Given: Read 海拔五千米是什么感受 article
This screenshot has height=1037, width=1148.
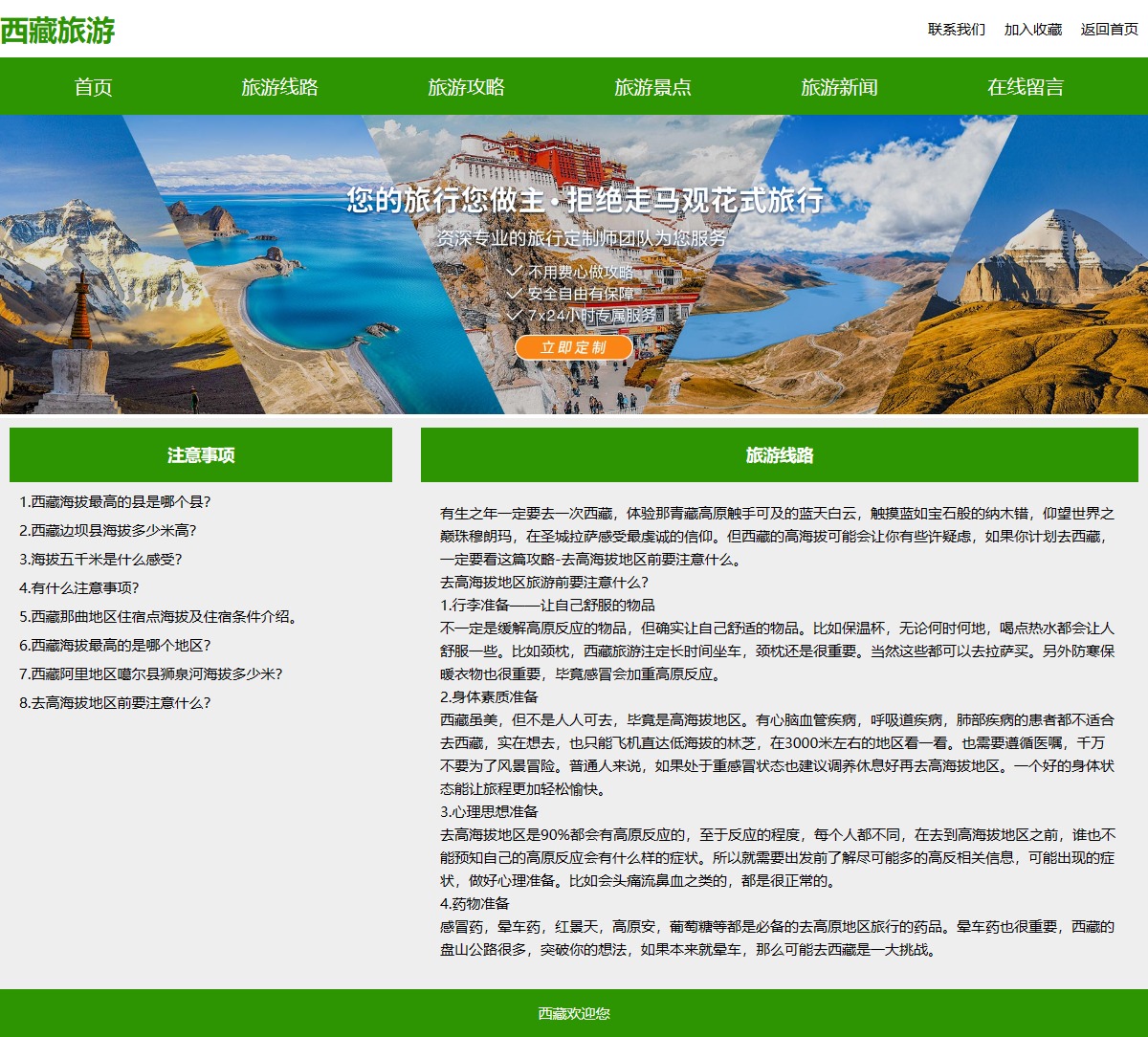Looking at the screenshot, I should click(x=100, y=560).
